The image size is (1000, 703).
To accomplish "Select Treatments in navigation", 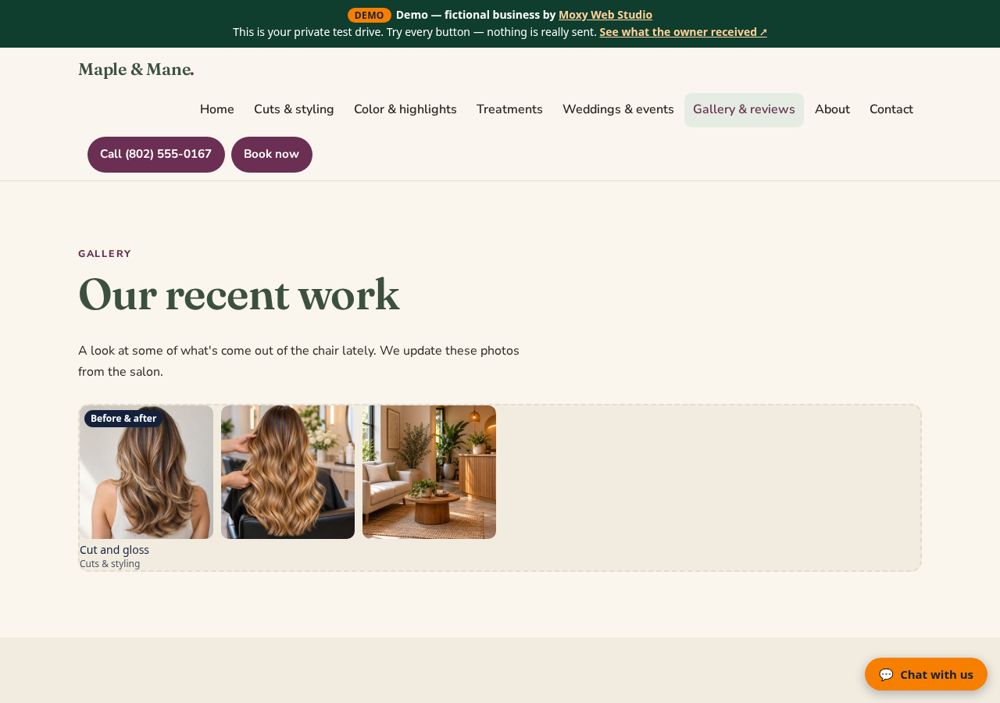I will click(x=510, y=109).
